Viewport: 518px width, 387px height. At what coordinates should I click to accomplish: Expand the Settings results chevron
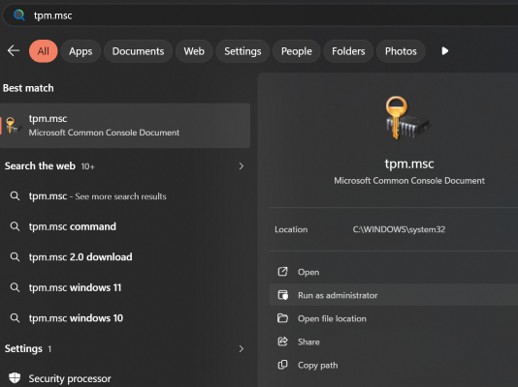(241, 349)
